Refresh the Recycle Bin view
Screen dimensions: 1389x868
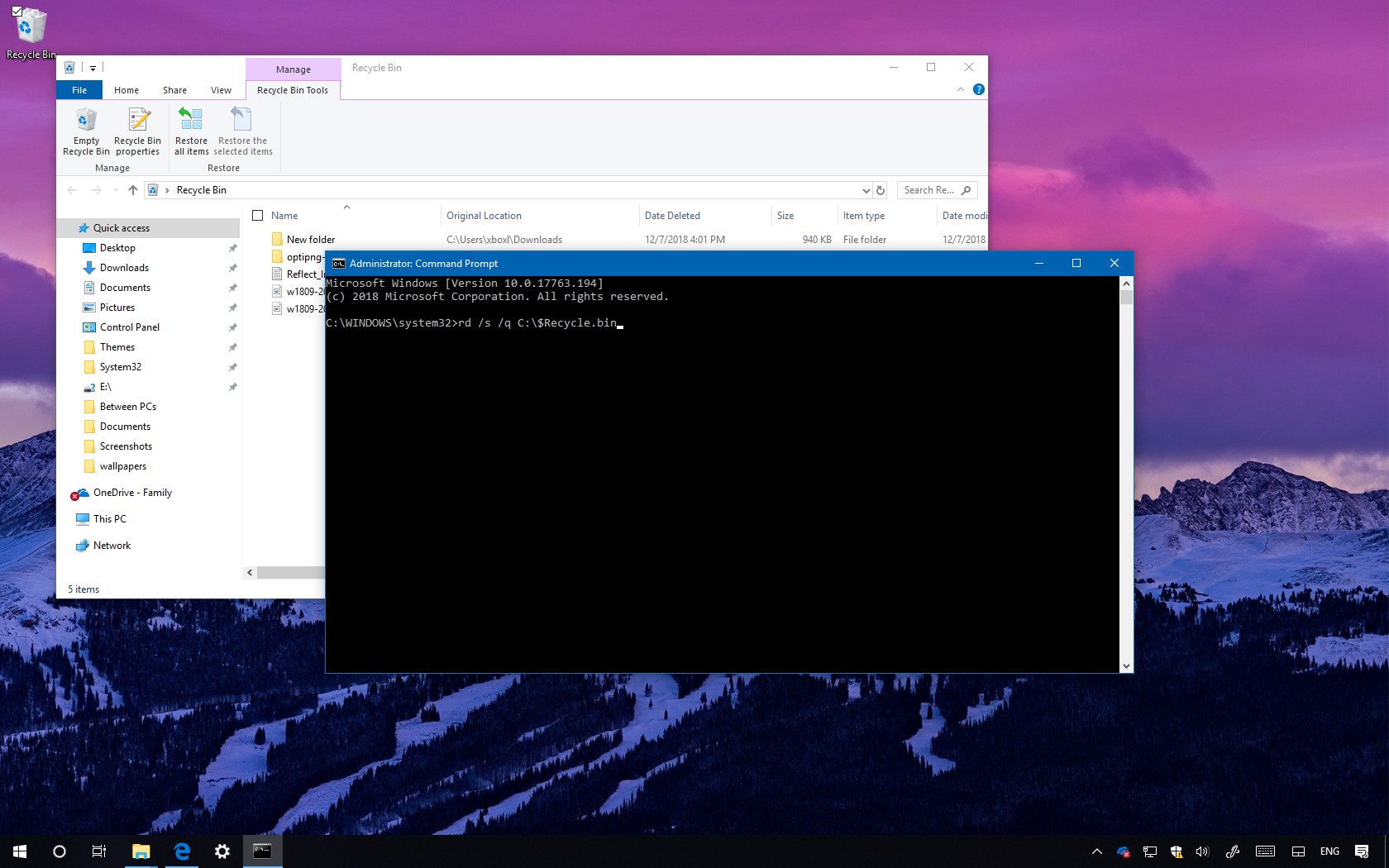tap(880, 190)
